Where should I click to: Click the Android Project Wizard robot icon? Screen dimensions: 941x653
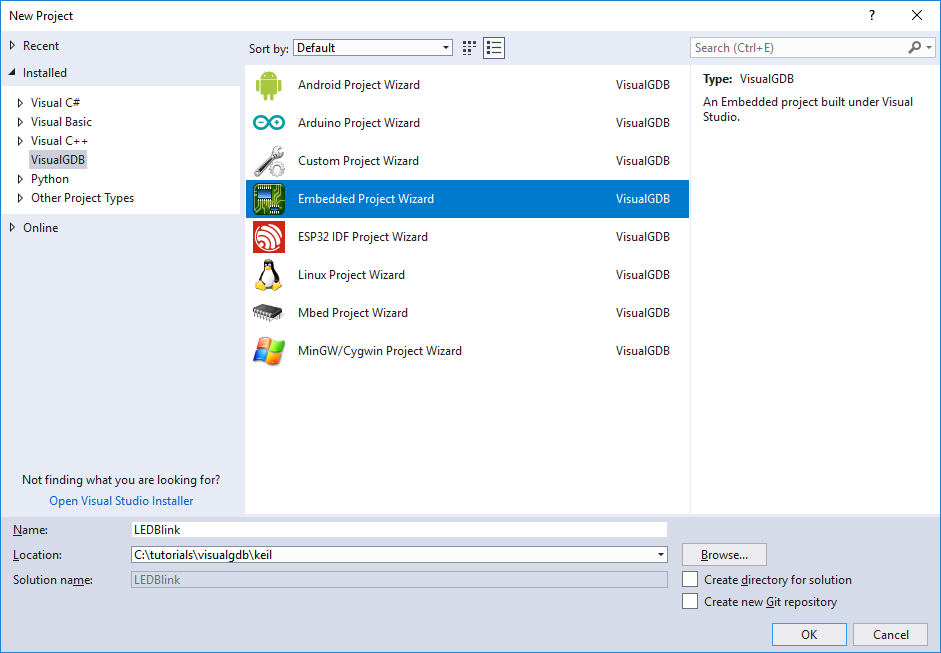point(268,85)
